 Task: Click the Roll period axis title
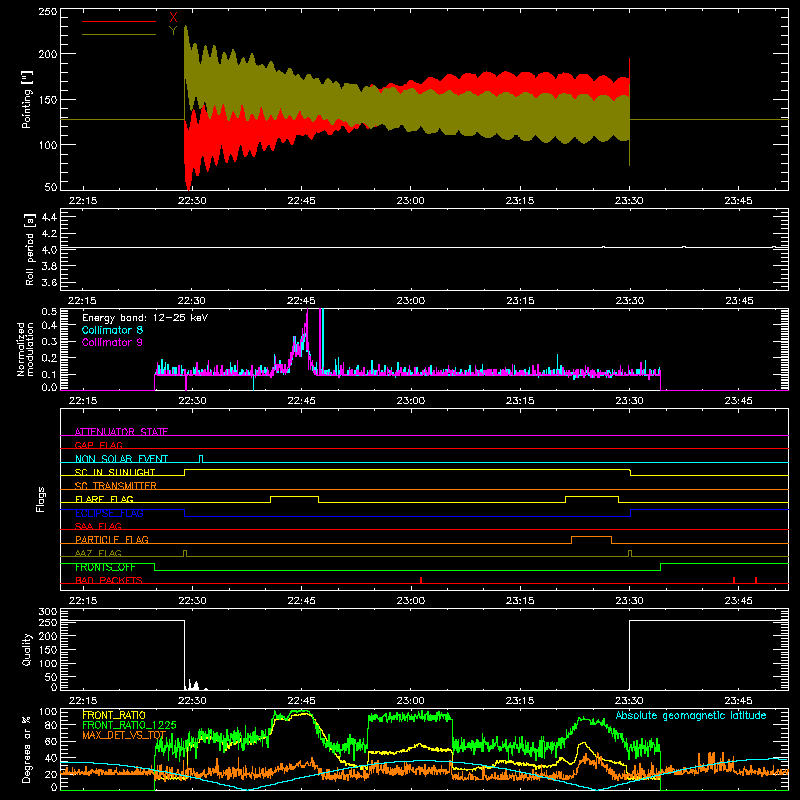point(30,249)
